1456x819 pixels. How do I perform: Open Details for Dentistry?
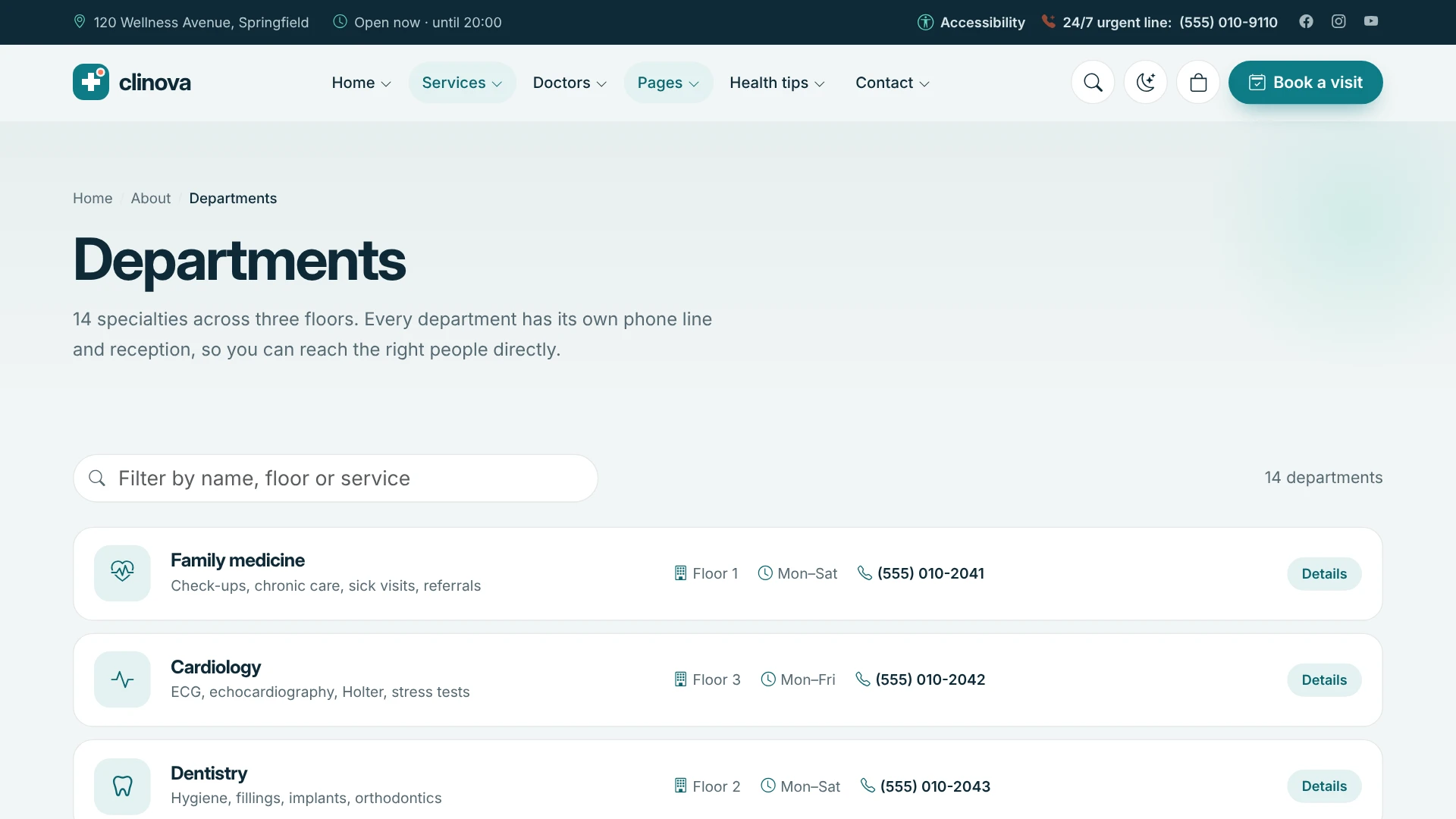(1324, 786)
